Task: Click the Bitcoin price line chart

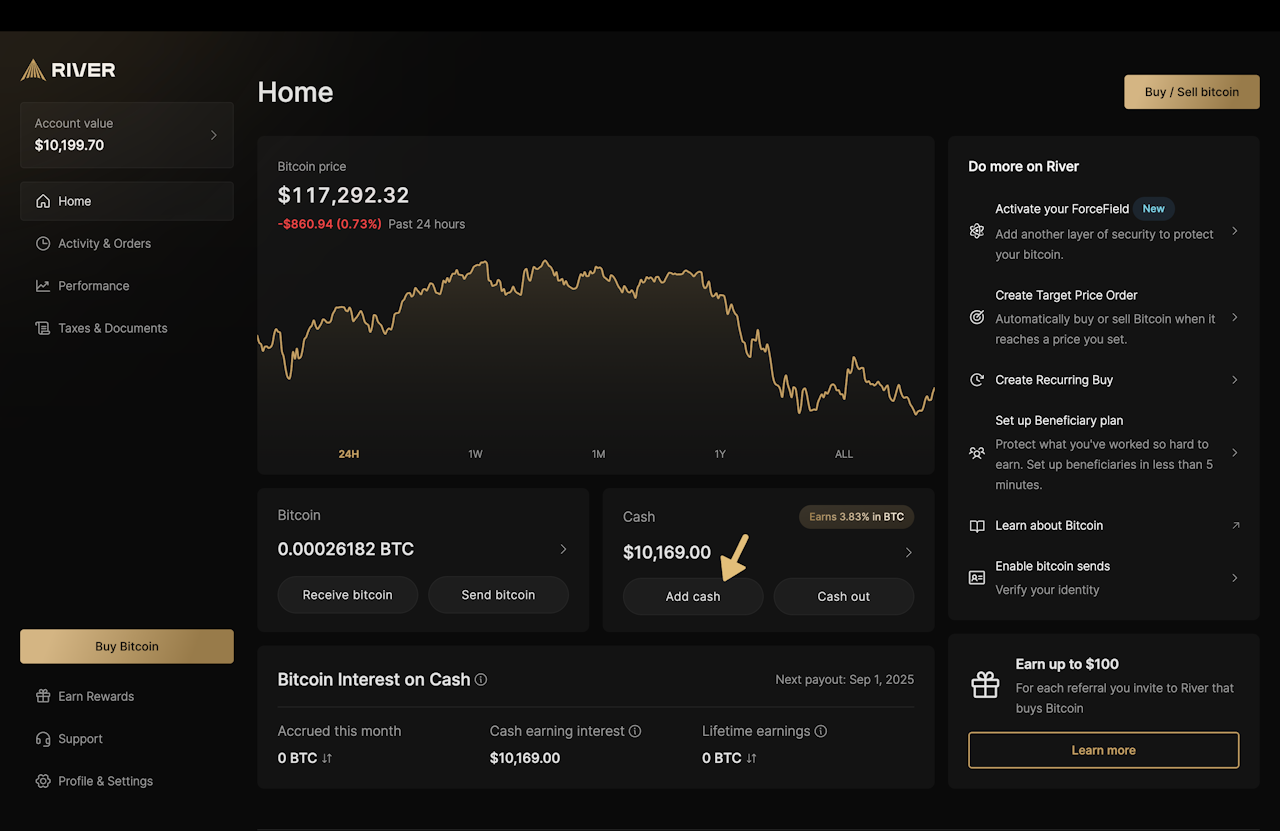Action: [596, 337]
